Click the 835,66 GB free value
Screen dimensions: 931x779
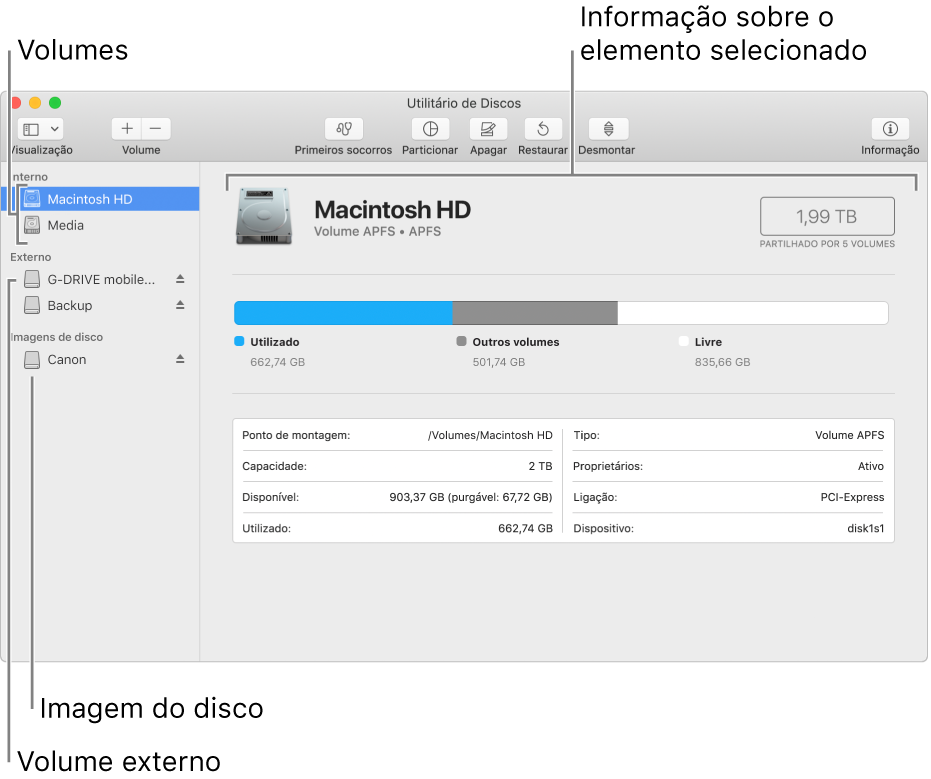coord(723,362)
